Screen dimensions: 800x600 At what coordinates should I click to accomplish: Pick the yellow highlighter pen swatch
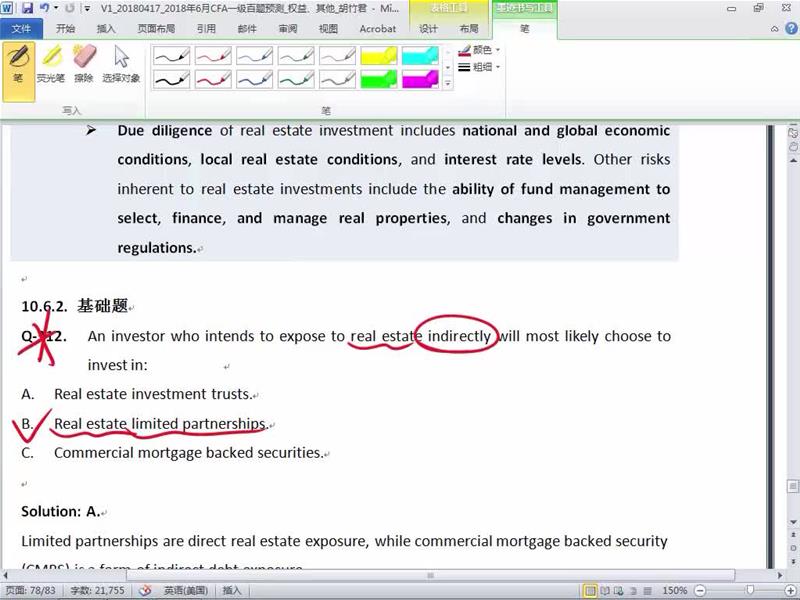(x=379, y=56)
